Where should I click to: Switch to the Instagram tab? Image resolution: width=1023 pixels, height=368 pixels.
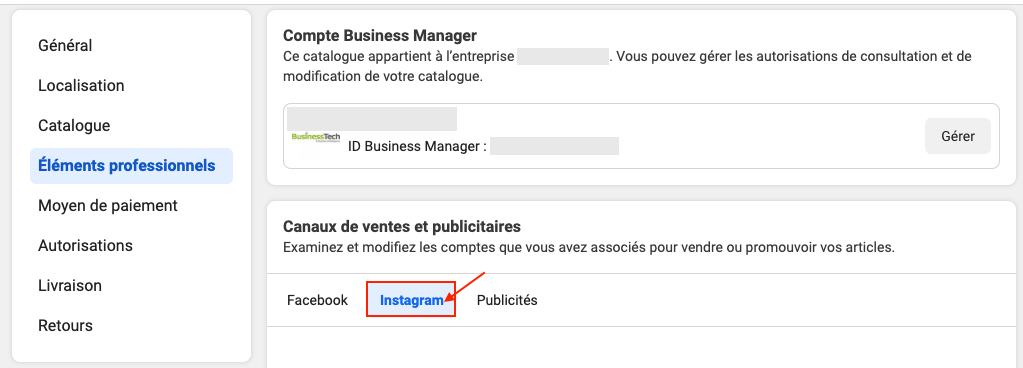(411, 300)
